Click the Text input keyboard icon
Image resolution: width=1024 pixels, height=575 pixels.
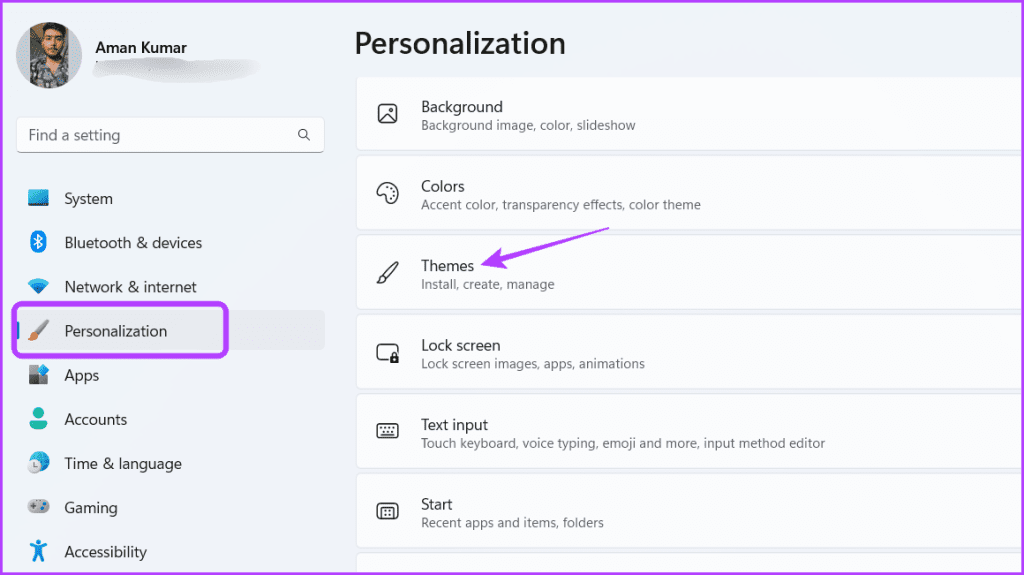(x=387, y=431)
